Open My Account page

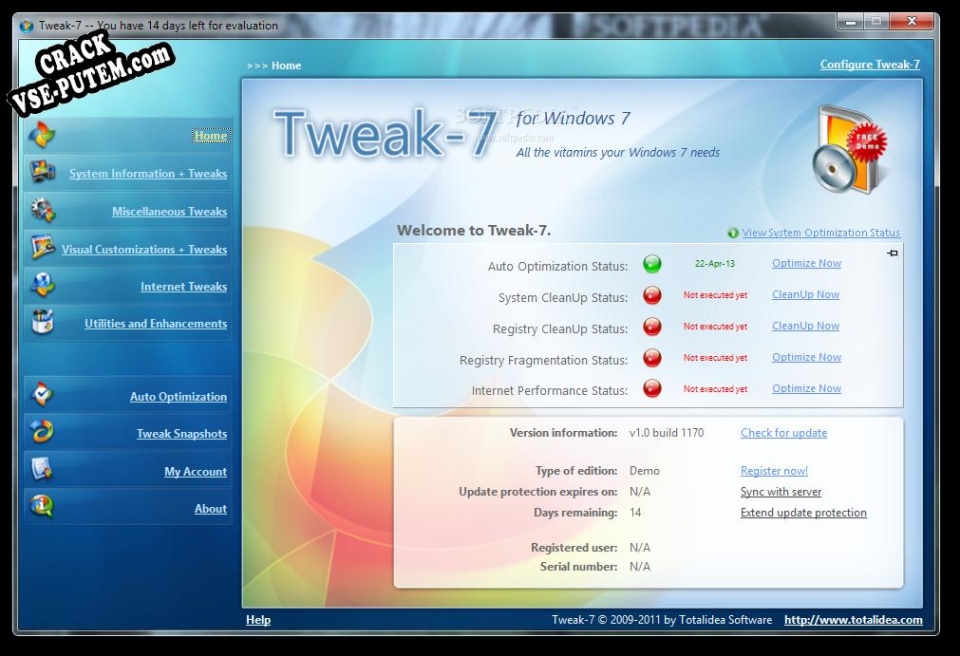(x=195, y=472)
